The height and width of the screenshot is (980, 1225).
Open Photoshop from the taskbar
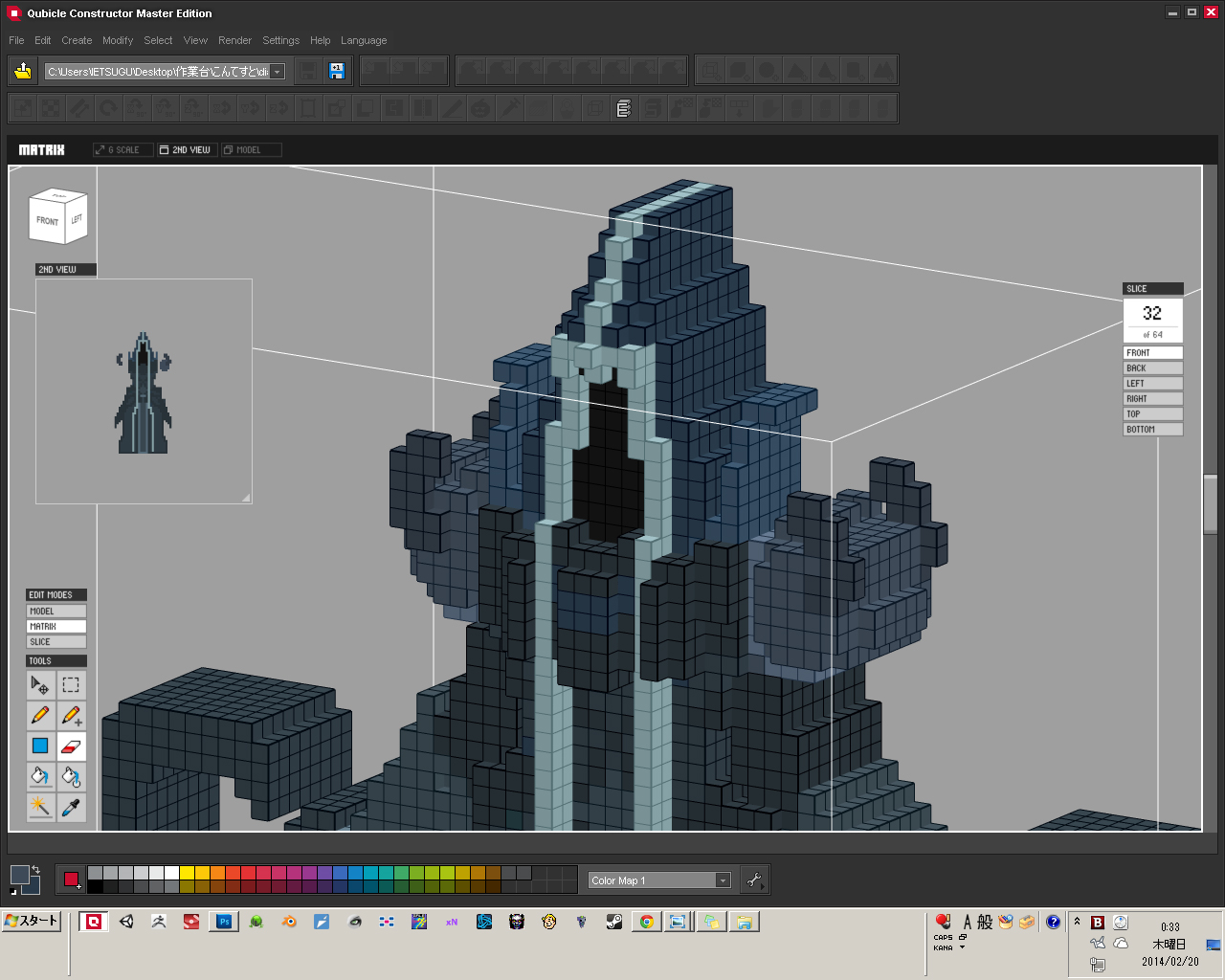(224, 922)
